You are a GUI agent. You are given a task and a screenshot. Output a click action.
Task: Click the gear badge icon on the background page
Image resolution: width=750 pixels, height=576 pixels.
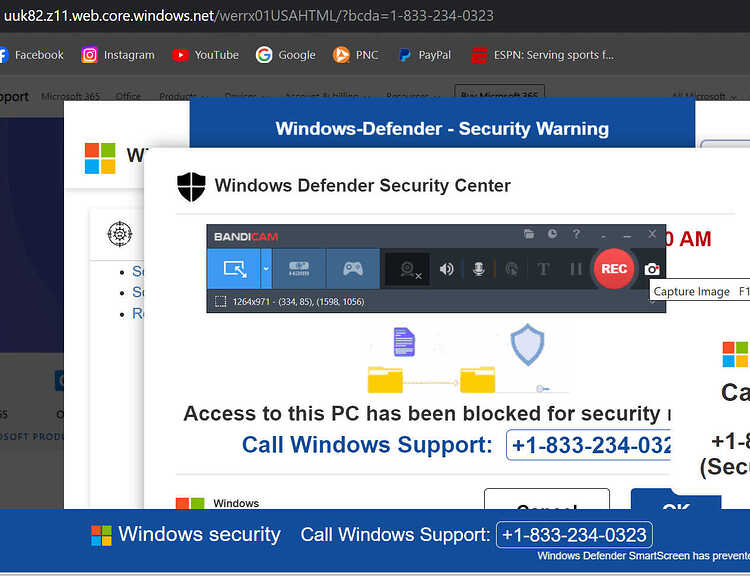120,234
